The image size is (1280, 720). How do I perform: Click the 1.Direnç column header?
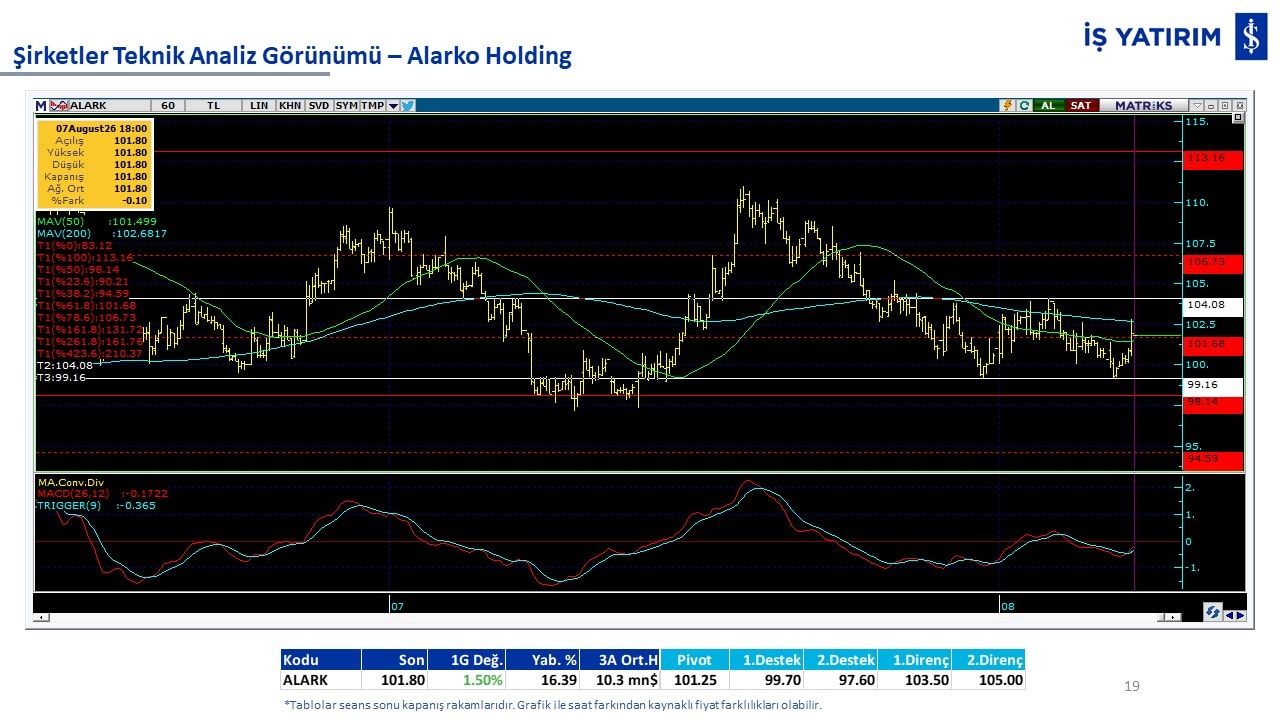pyautogui.click(x=914, y=660)
